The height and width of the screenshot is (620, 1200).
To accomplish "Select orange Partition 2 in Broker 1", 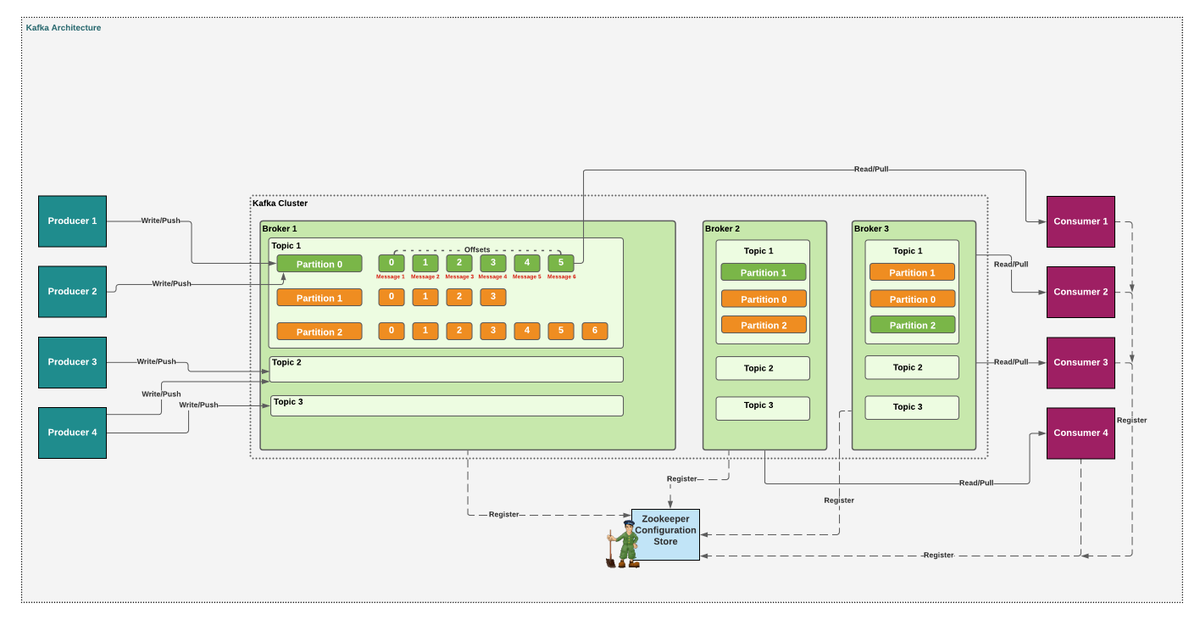I will click(x=319, y=332).
